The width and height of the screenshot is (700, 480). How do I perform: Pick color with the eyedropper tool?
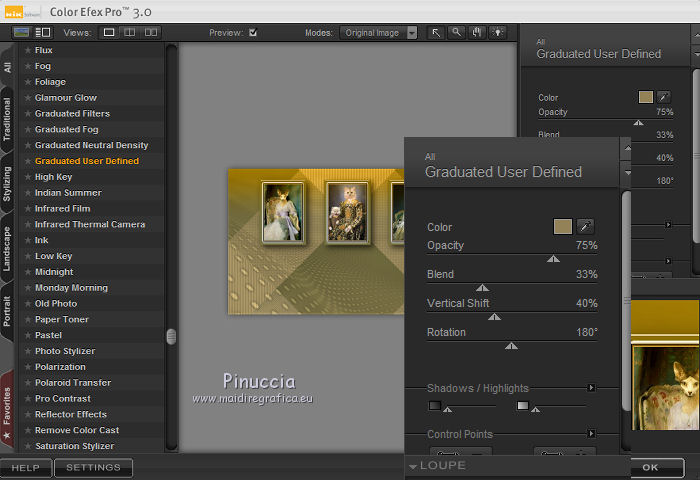click(x=586, y=227)
